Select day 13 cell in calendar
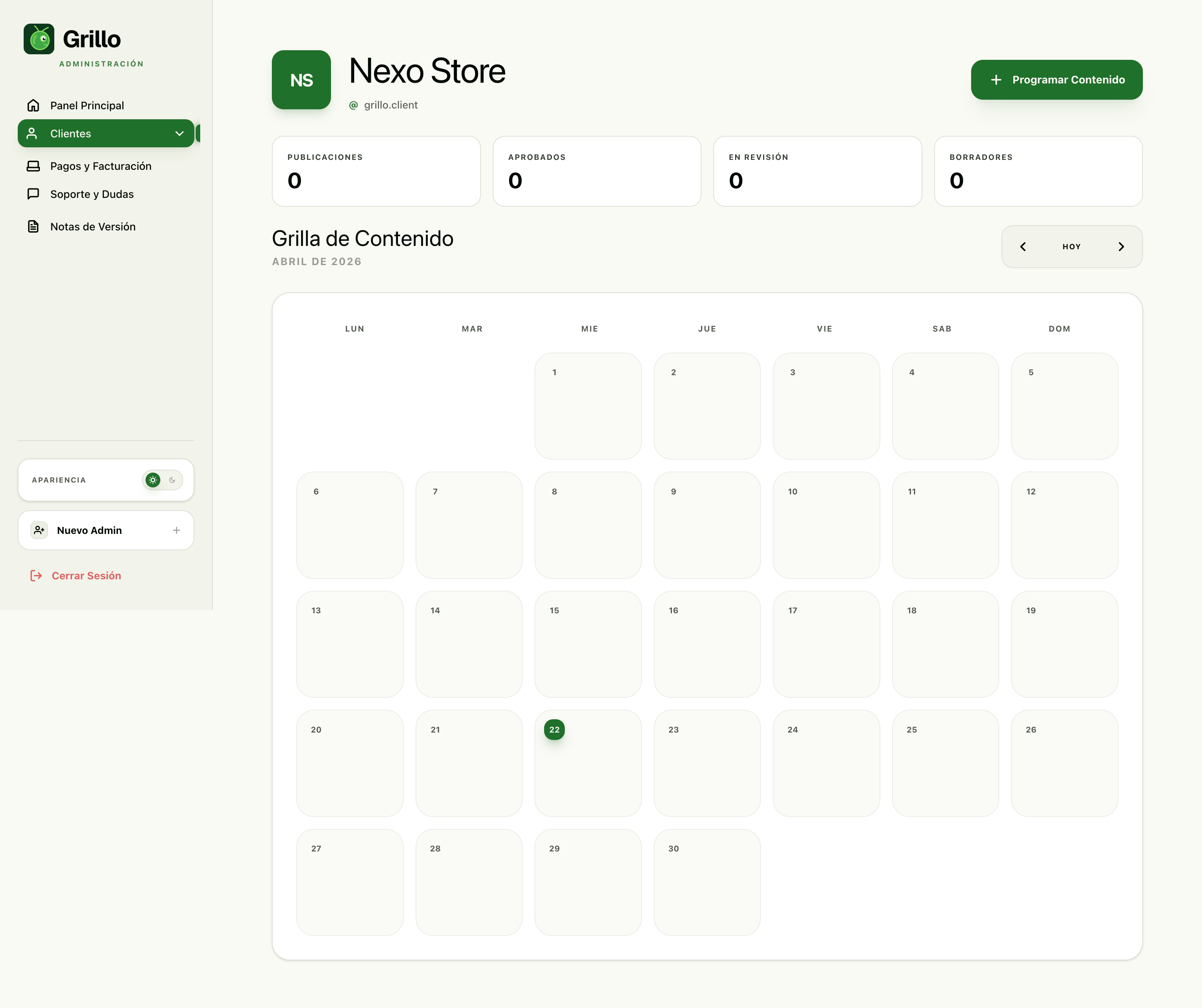This screenshot has height=1008, width=1202. coord(350,644)
